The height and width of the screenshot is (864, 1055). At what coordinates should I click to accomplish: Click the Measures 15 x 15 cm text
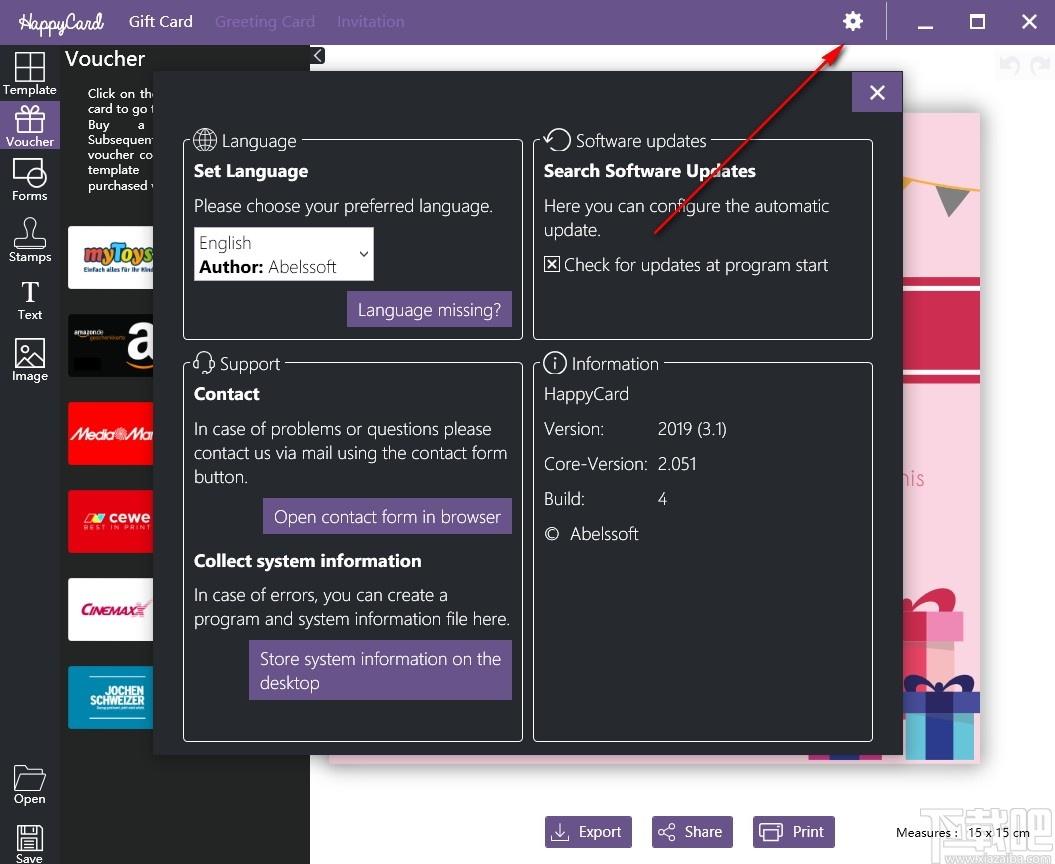(x=963, y=832)
